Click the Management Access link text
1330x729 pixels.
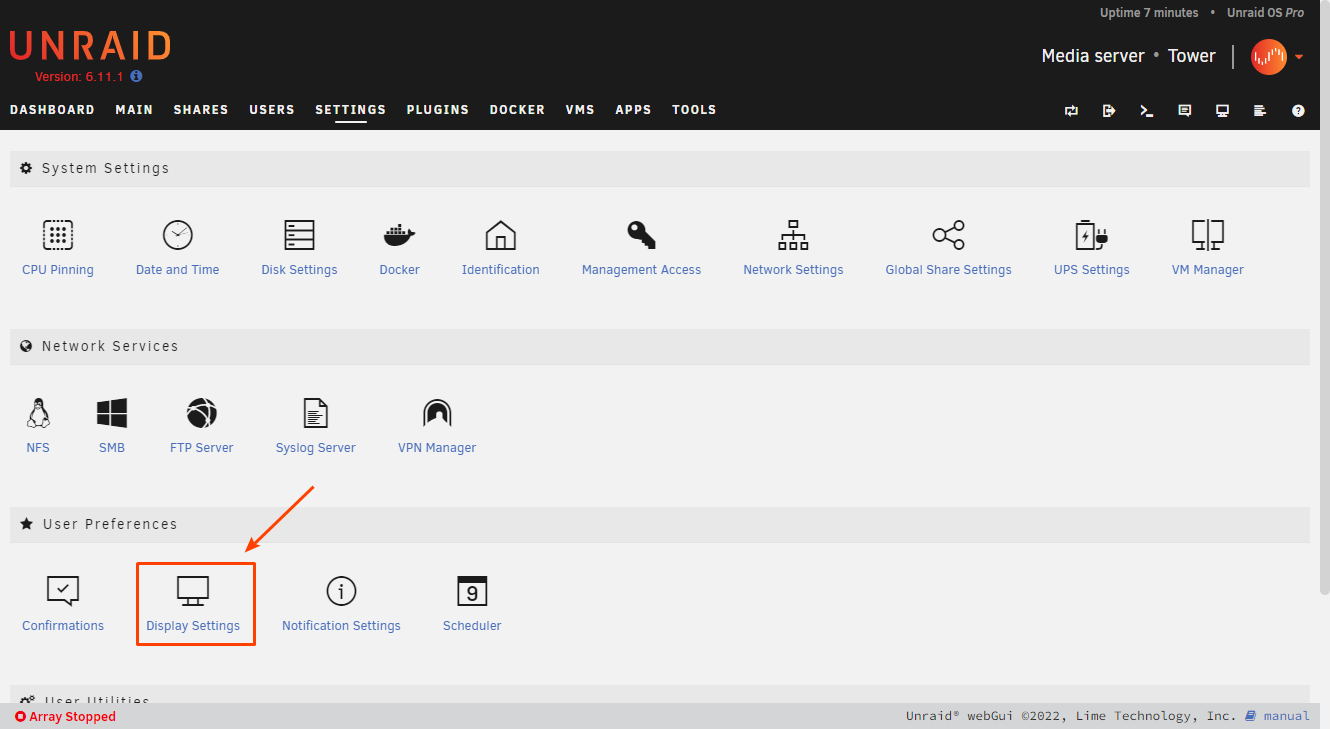pos(641,270)
